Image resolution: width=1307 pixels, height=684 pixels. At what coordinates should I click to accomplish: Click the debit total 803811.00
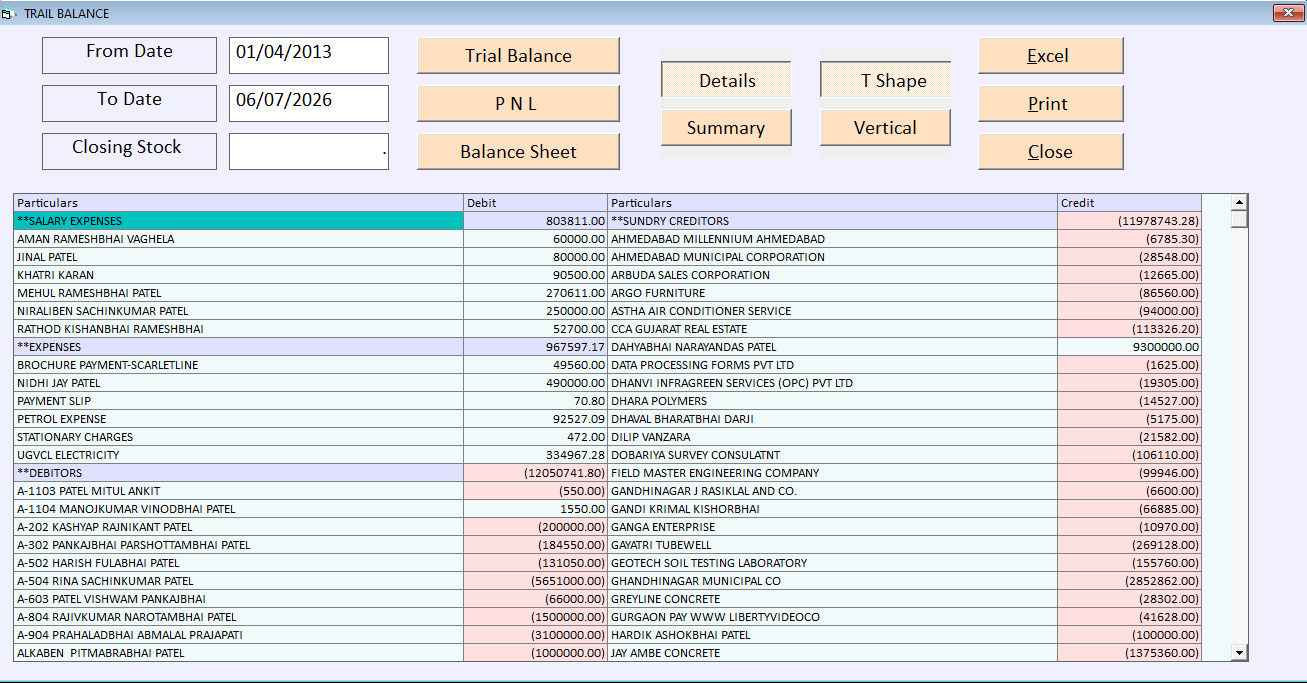pyautogui.click(x=536, y=221)
